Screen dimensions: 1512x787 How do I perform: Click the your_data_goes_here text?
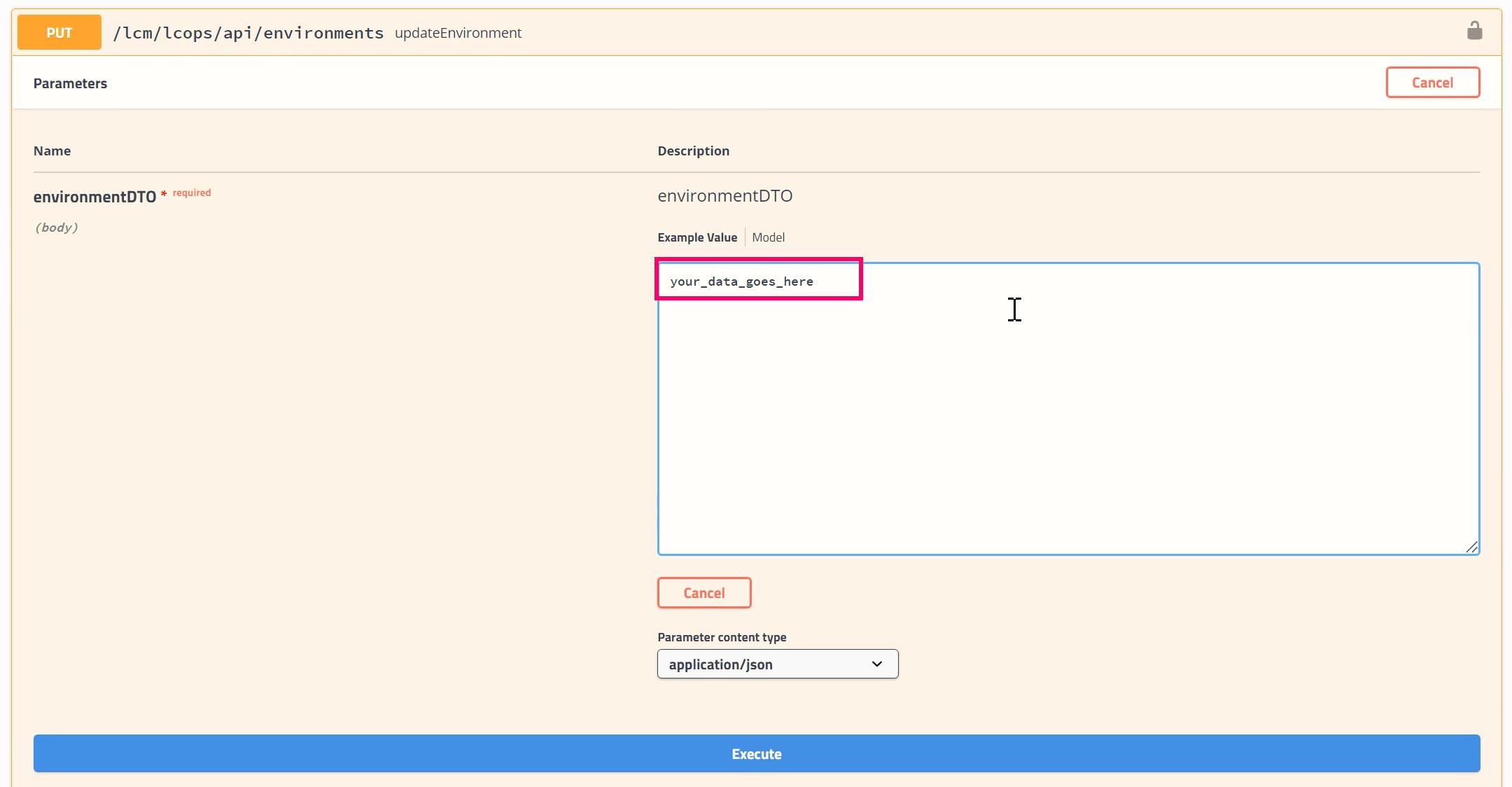(x=741, y=281)
